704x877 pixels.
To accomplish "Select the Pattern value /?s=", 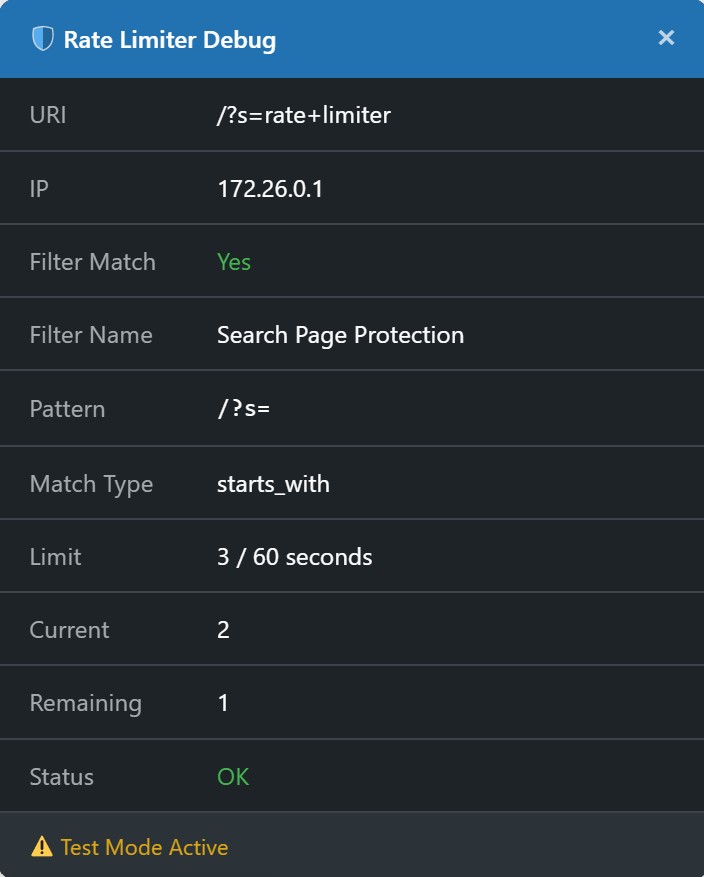I will (243, 409).
